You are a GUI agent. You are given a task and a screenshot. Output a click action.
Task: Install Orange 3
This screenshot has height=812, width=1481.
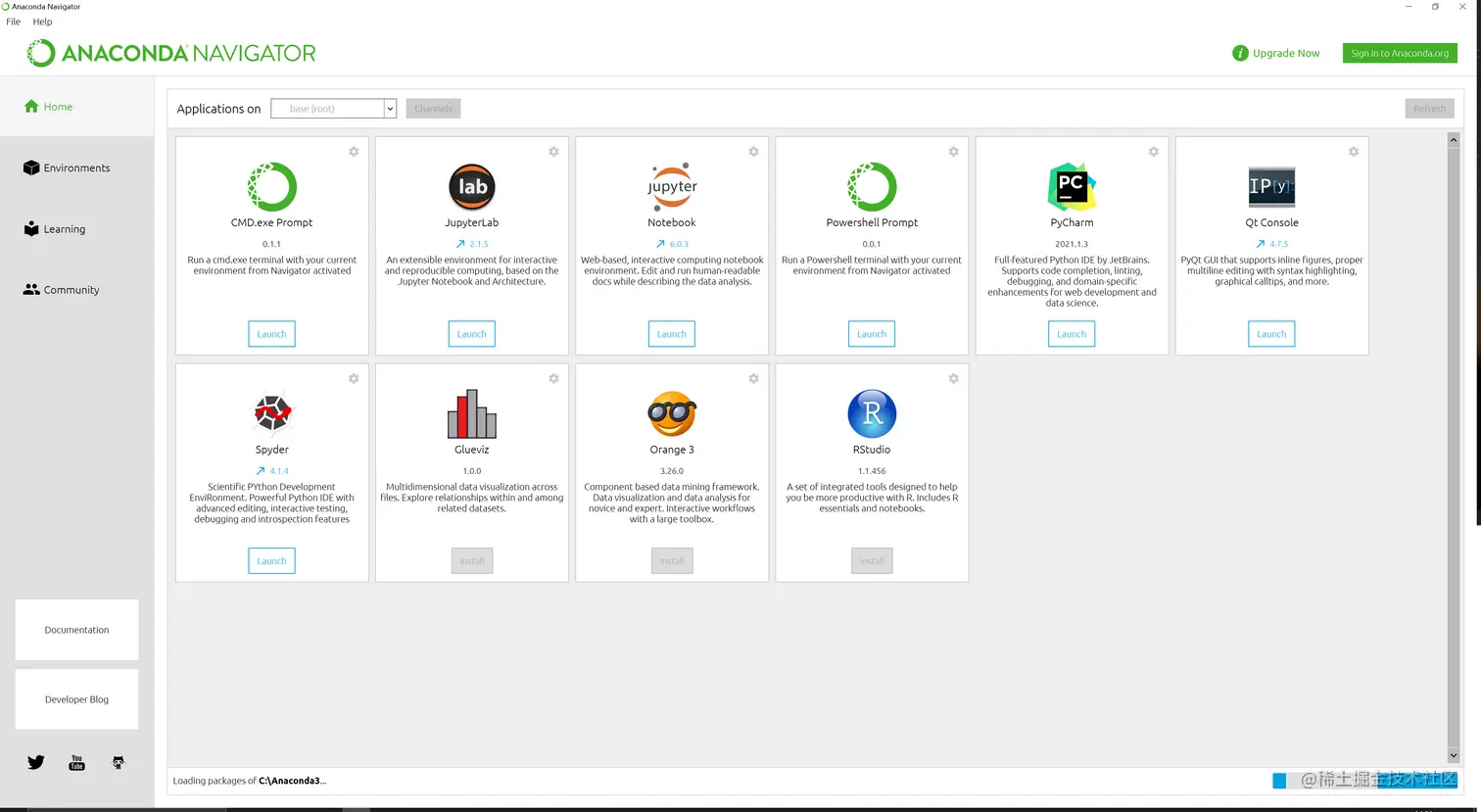(672, 561)
